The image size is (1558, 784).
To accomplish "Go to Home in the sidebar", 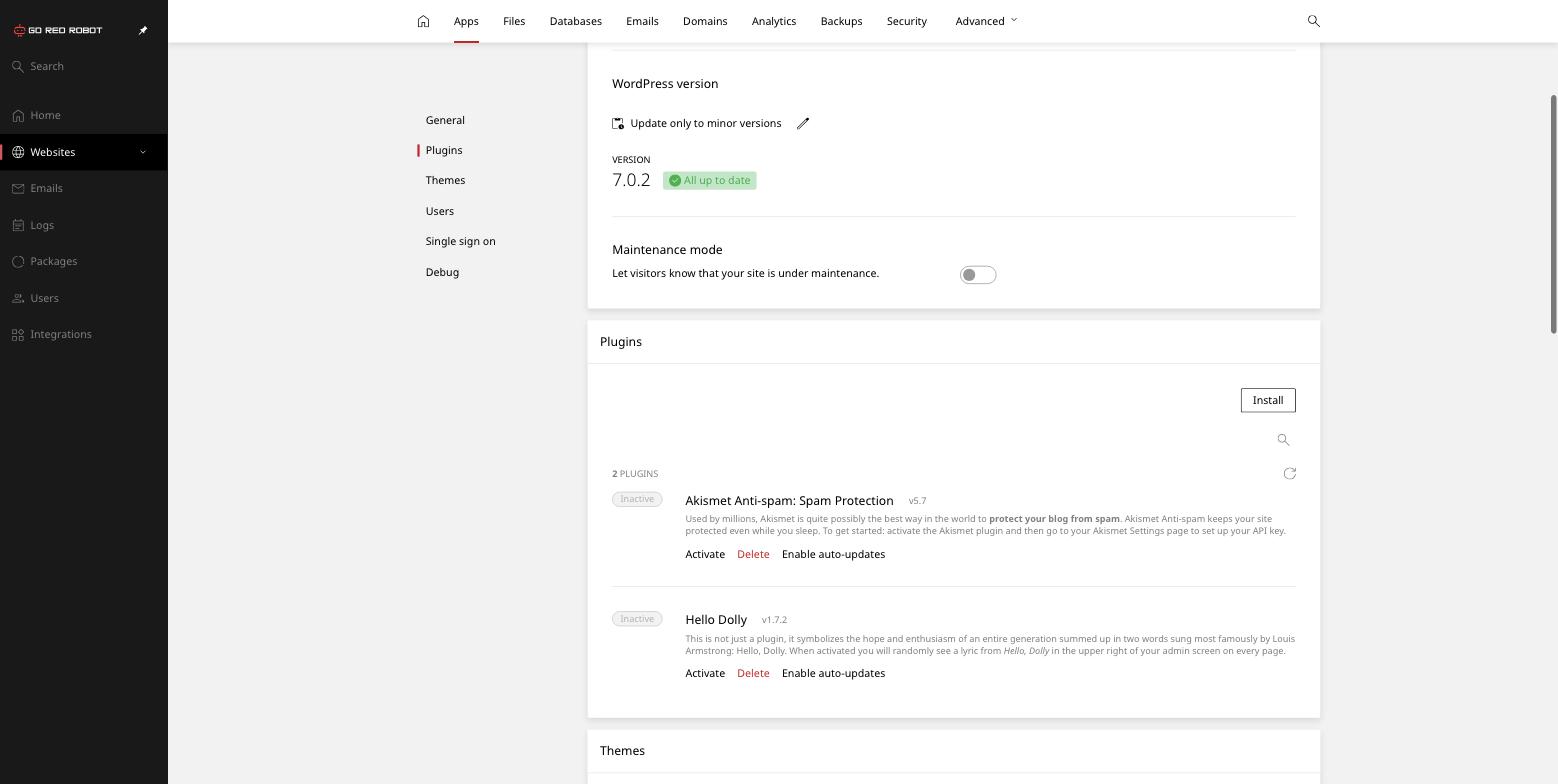I will point(84,115).
